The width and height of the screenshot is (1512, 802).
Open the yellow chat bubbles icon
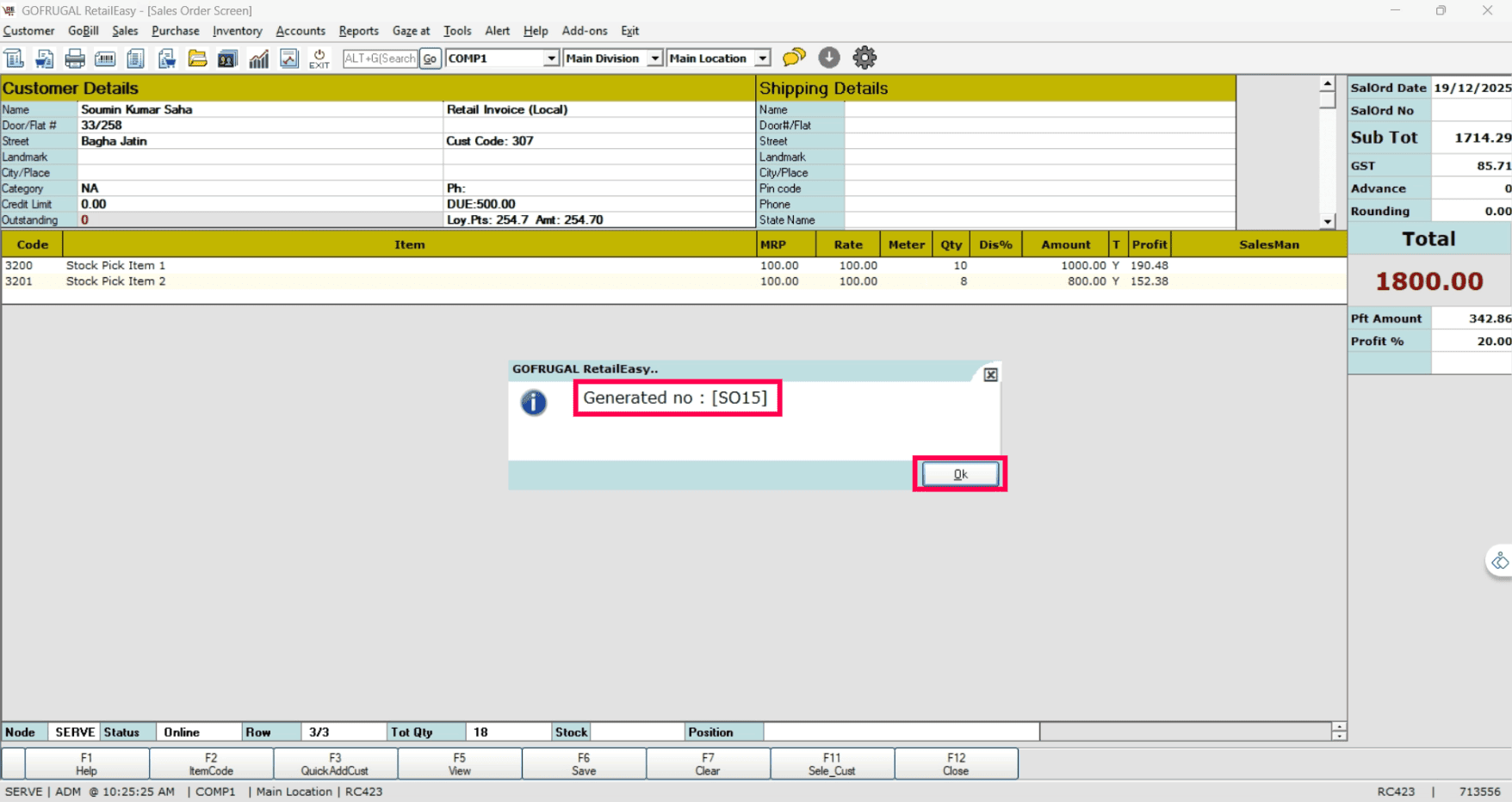794,58
